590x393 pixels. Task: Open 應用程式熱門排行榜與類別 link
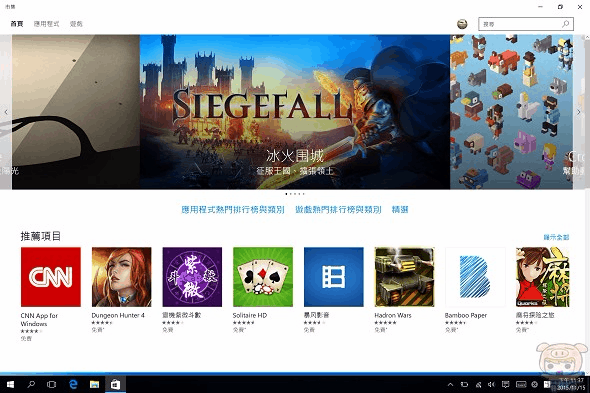pos(233,210)
